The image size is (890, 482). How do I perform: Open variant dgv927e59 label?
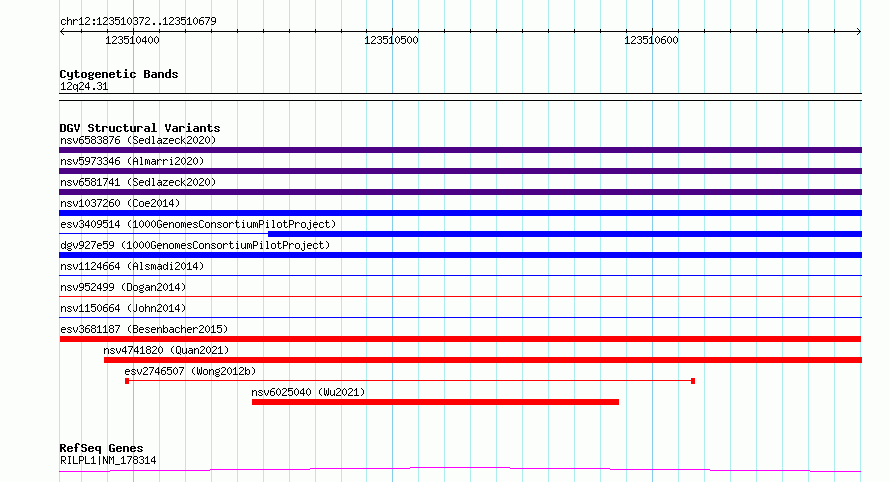click(195, 245)
